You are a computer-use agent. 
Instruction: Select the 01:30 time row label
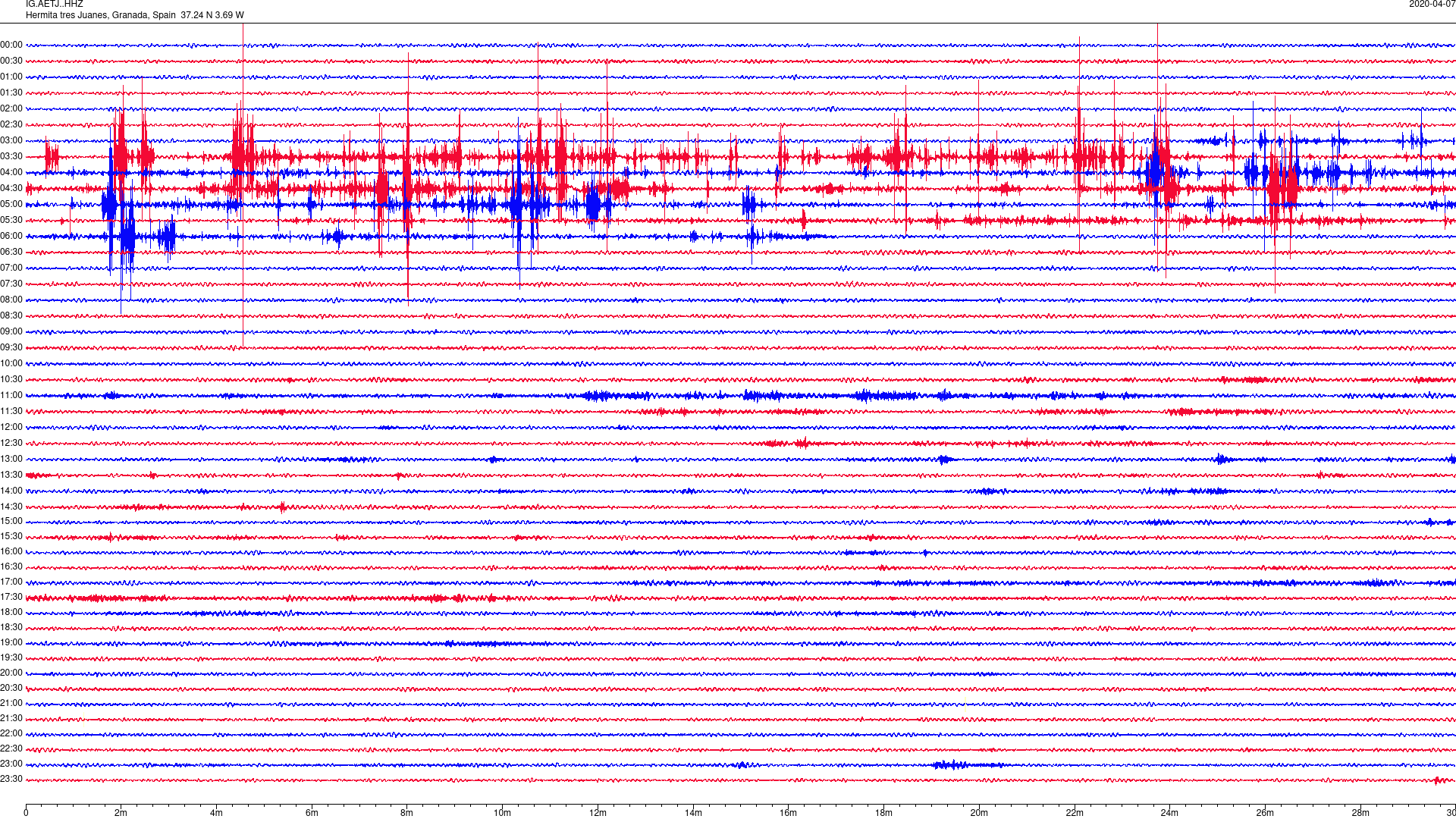click(11, 93)
